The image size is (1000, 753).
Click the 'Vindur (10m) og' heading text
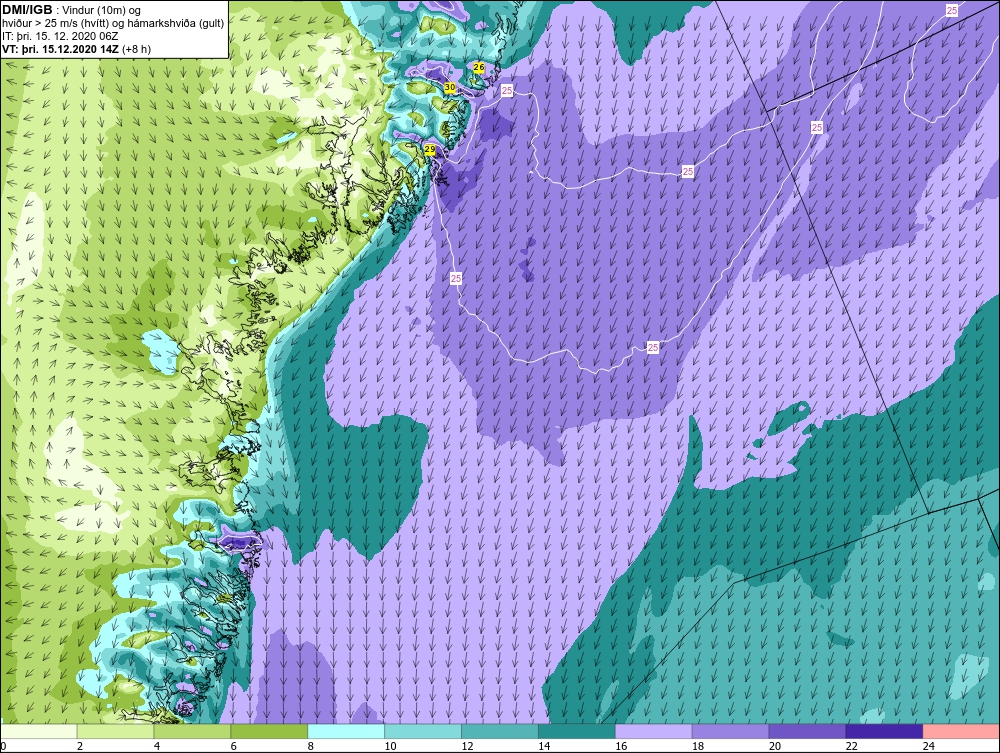pyautogui.click(x=102, y=10)
